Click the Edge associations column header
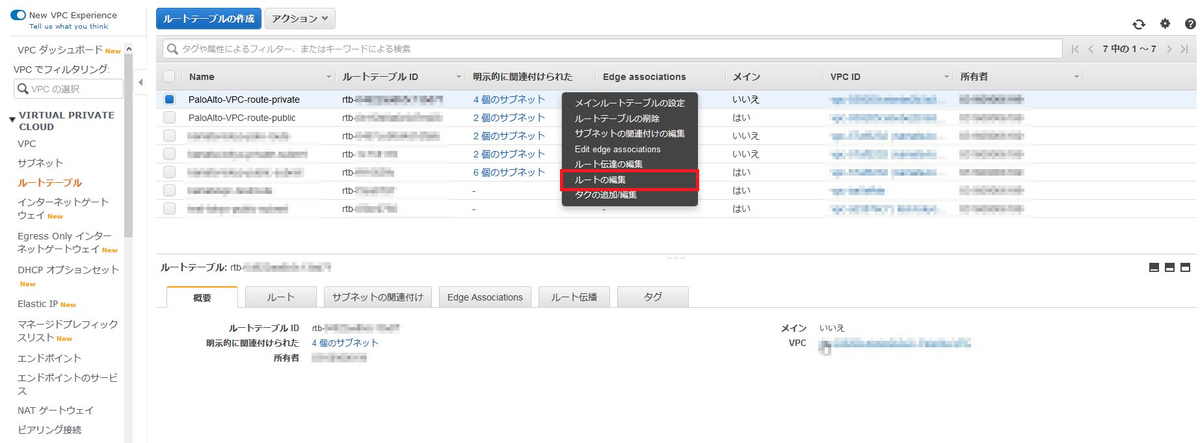Viewport: 1200px width, 443px height. pos(644,77)
